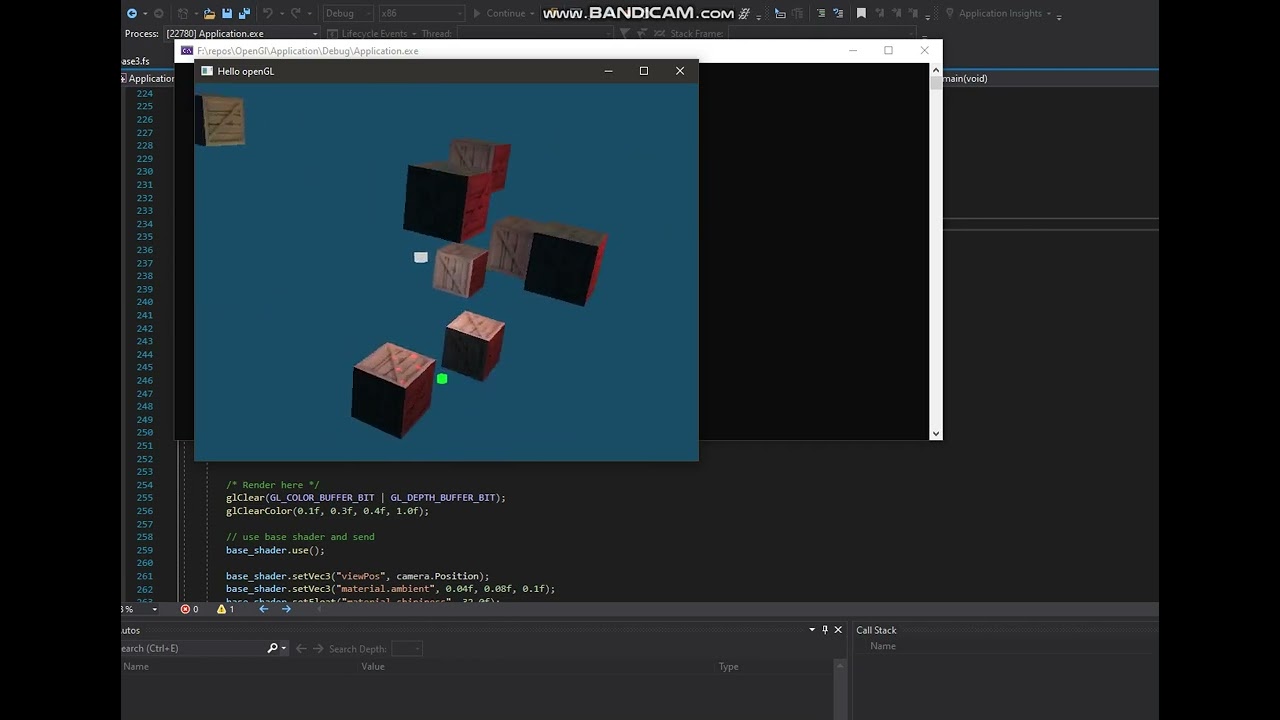The image size is (1280, 720).
Task: Open the x86 platform dropdown
Action: pos(421,13)
